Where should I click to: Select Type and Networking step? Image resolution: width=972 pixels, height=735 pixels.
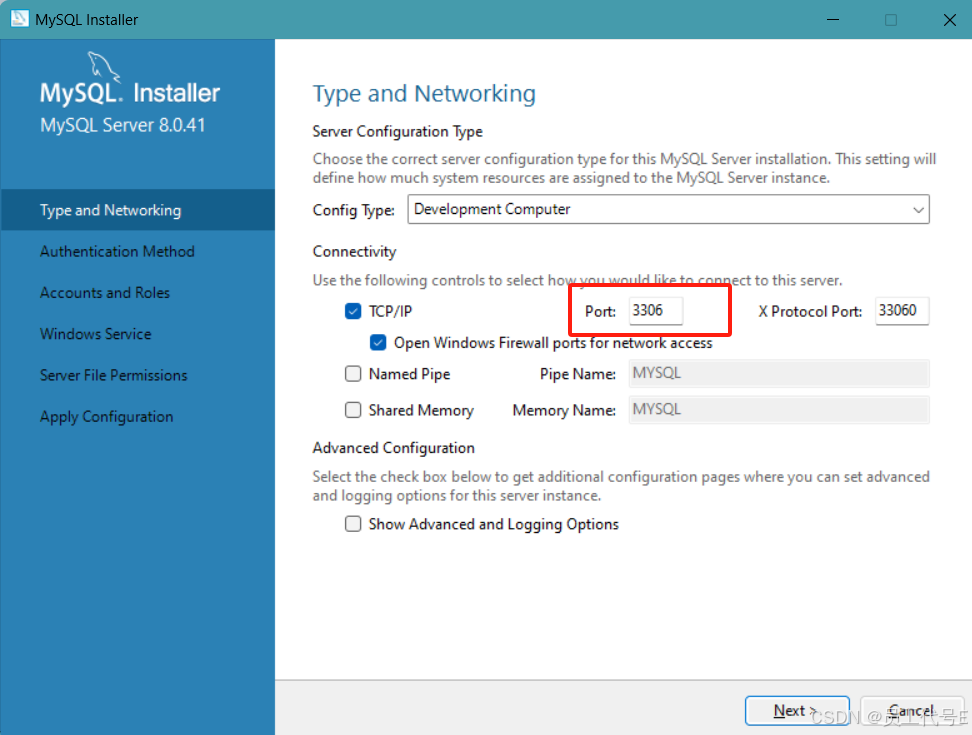point(138,210)
